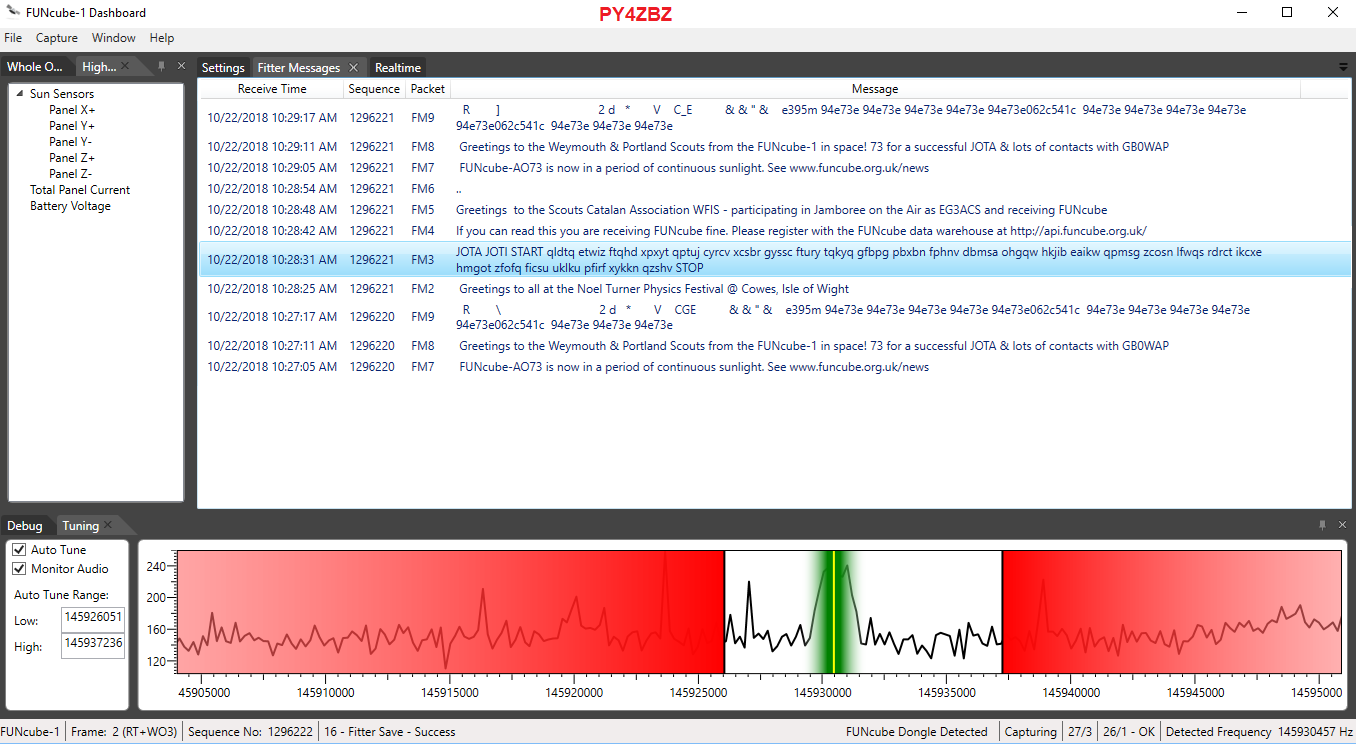Screen dimensions: 1356x744
Task: Select the 10:27:05 AM FM7 row
Action: point(775,367)
